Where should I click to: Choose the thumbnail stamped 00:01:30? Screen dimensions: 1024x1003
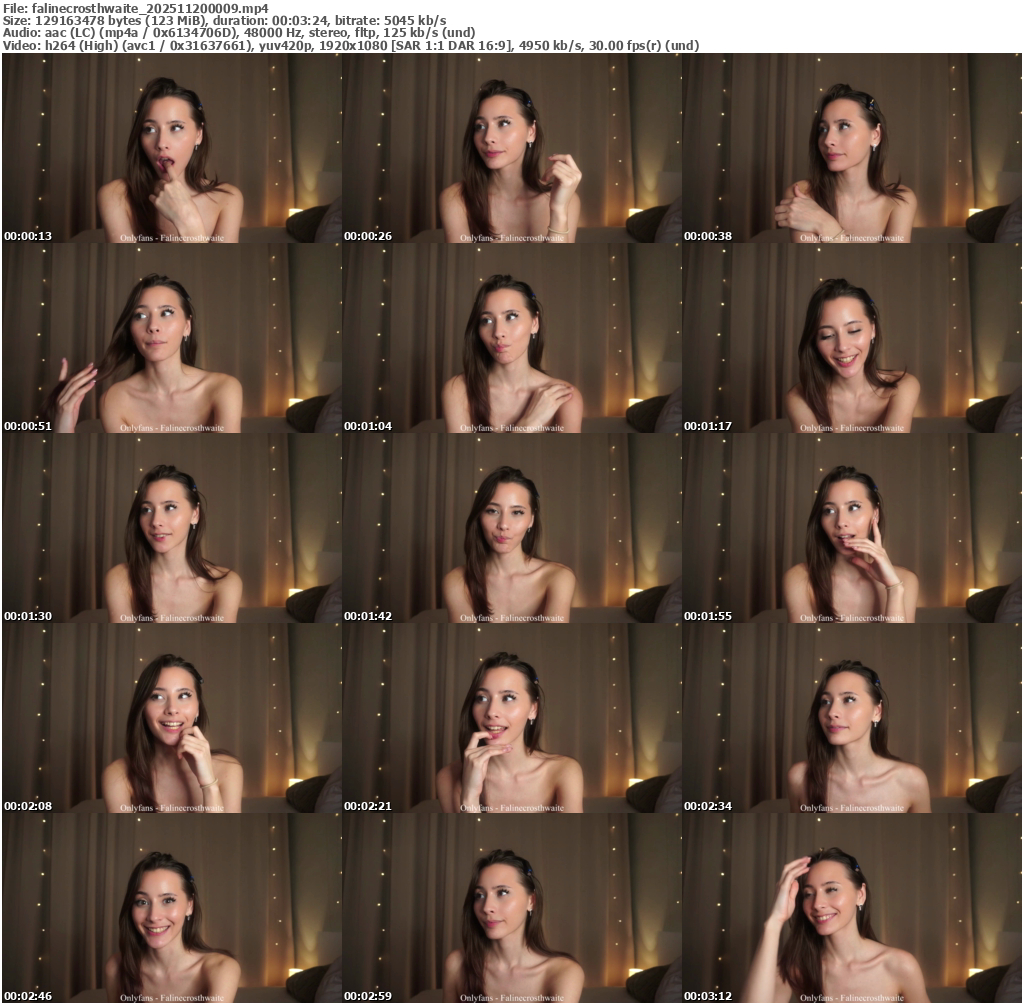coord(172,528)
